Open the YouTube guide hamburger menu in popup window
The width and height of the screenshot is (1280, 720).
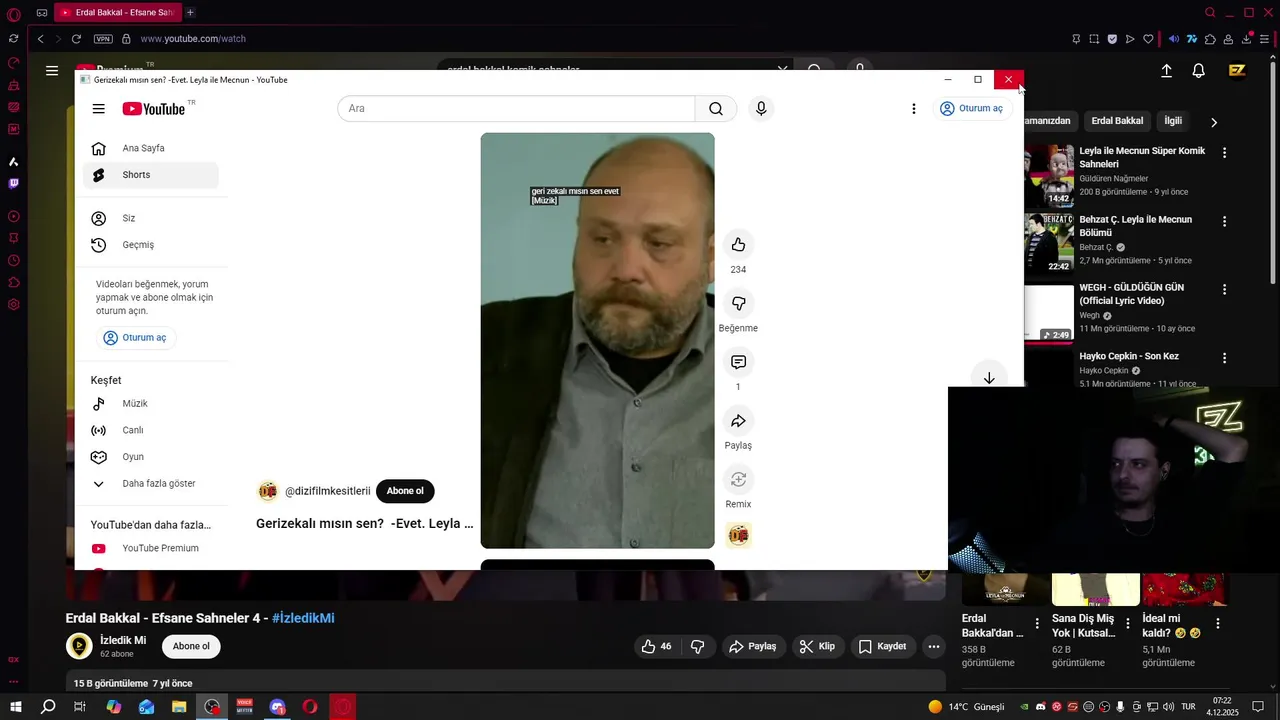pyautogui.click(x=98, y=109)
